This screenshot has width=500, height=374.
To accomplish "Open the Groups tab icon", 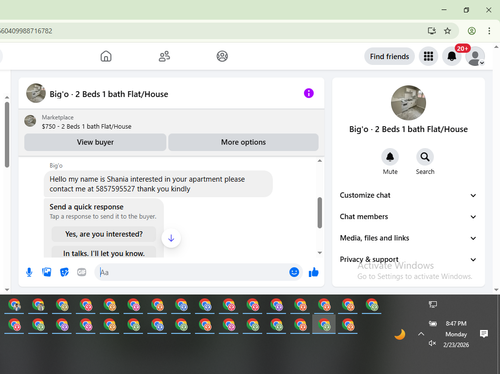I will click(222, 56).
